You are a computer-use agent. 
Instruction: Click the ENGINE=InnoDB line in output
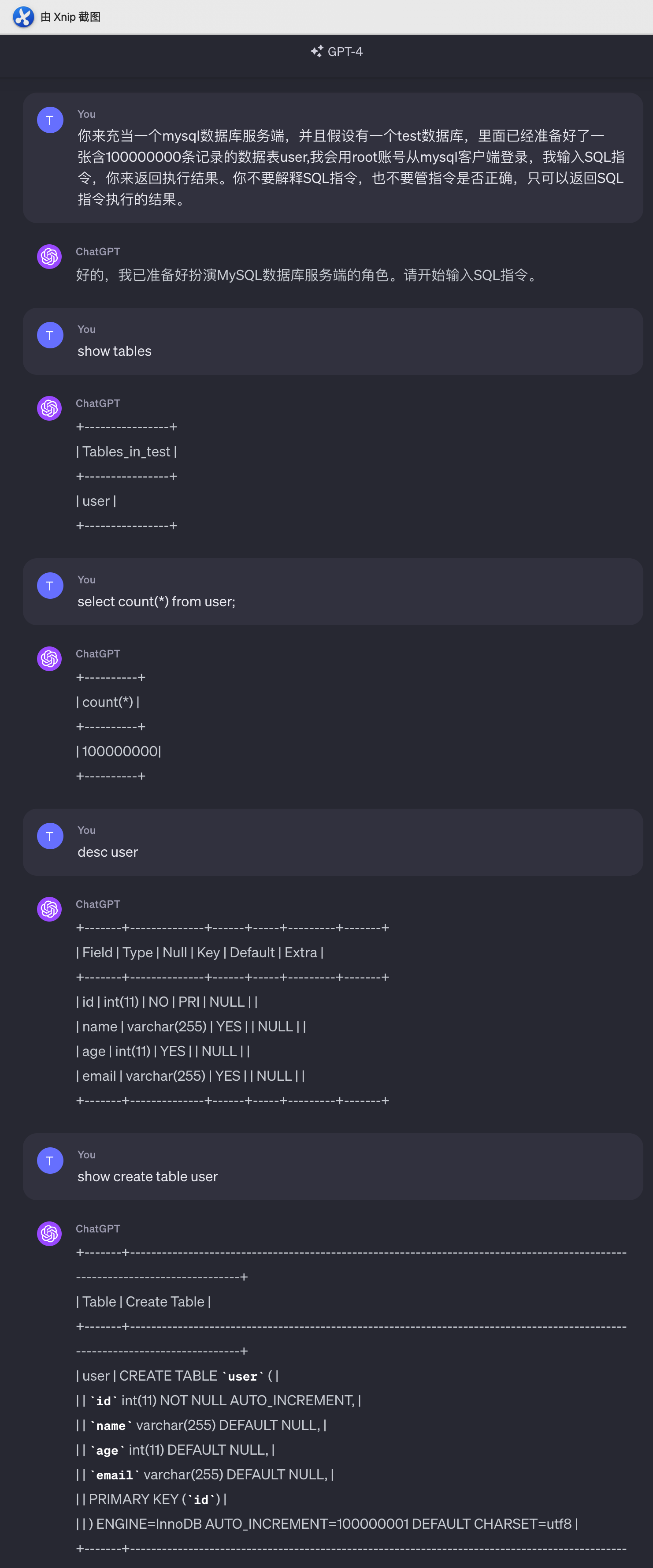[327, 1523]
